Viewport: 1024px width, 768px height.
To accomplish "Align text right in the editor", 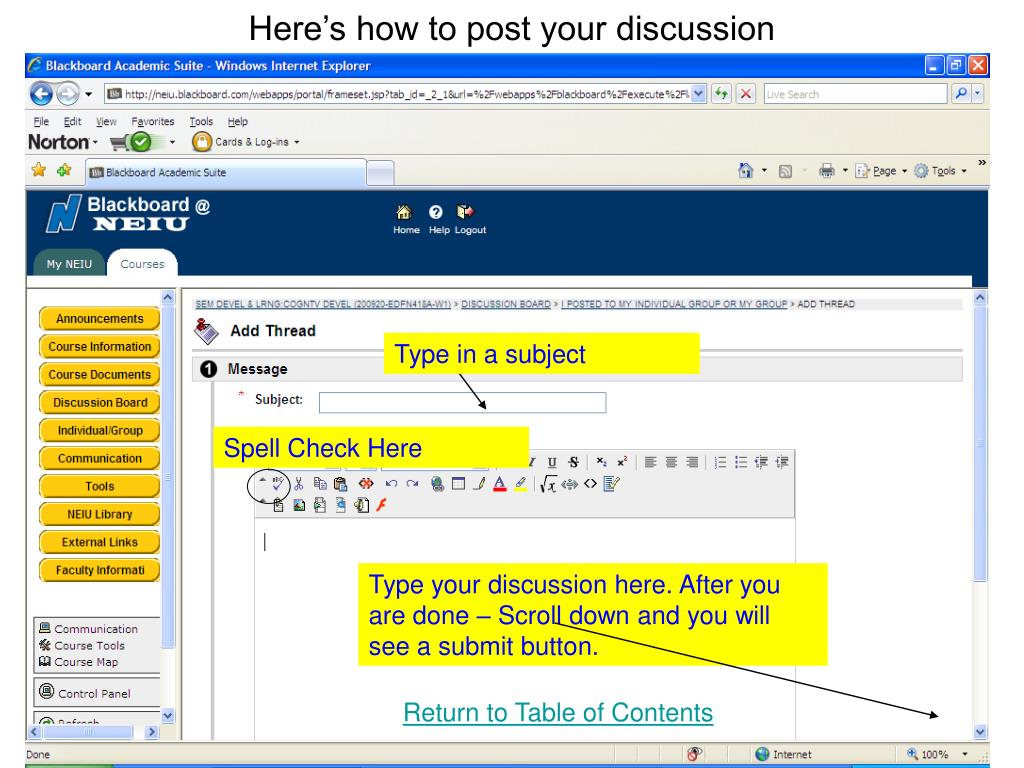I will point(692,462).
